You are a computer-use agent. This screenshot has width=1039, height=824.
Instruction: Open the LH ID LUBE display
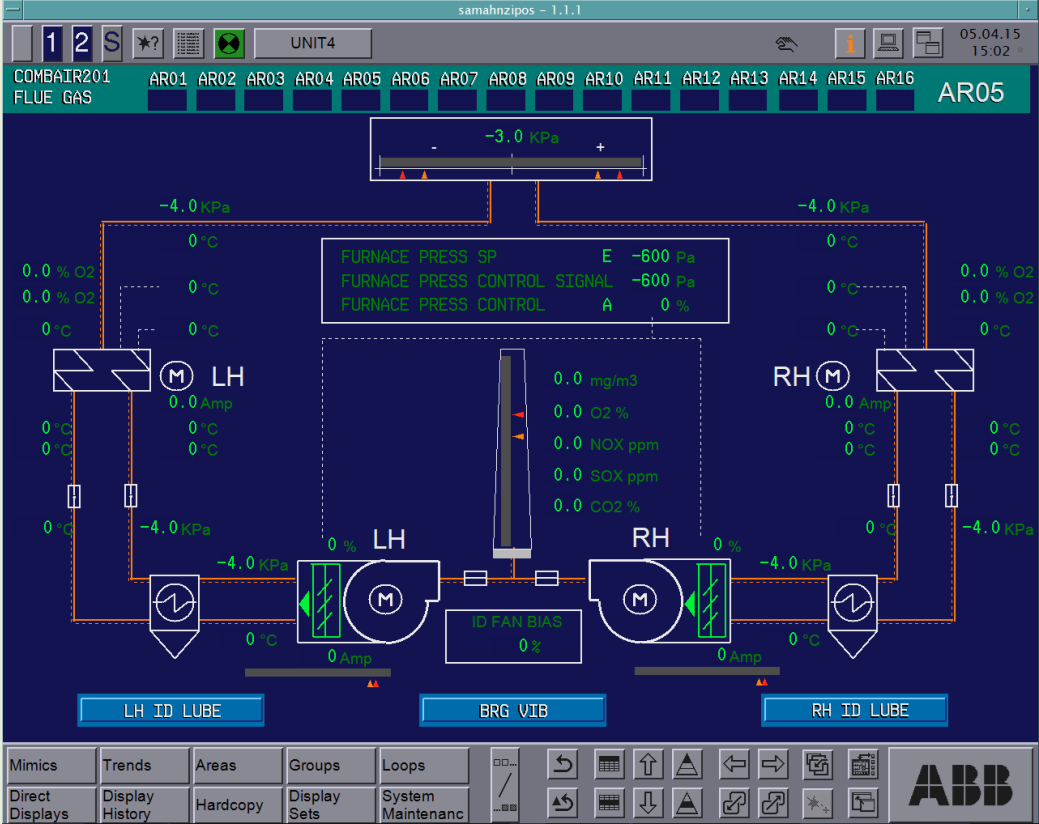pyautogui.click(x=171, y=711)
